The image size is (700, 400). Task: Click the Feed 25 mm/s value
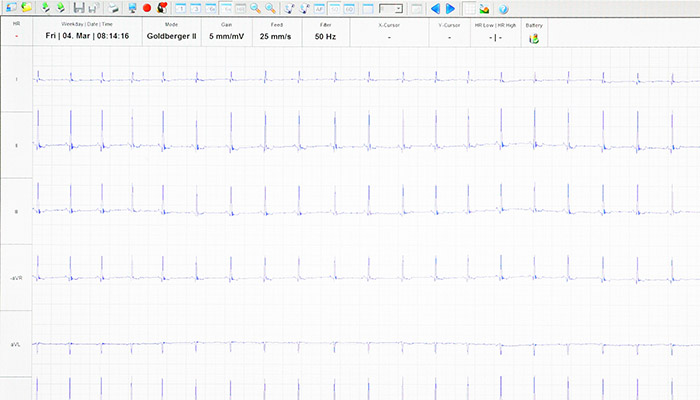click(273, 36)
